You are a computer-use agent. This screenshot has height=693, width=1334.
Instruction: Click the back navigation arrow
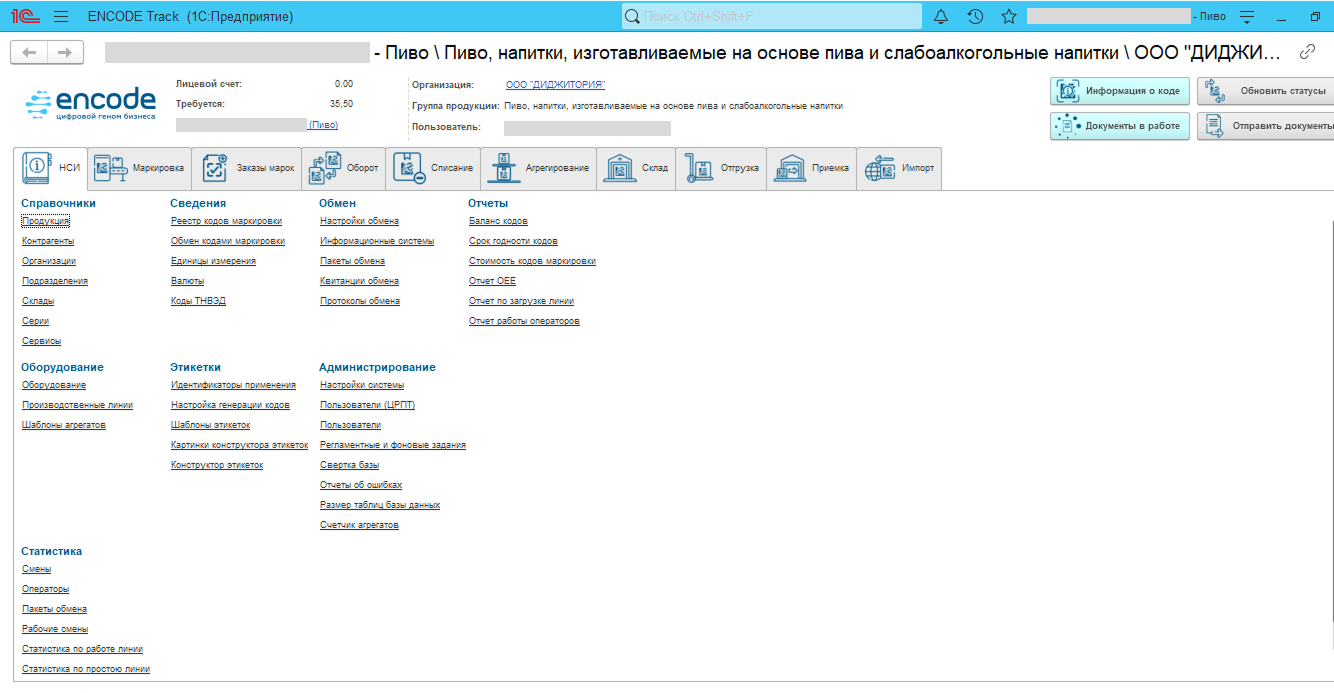pyautogui.click(x=29, y=52)
